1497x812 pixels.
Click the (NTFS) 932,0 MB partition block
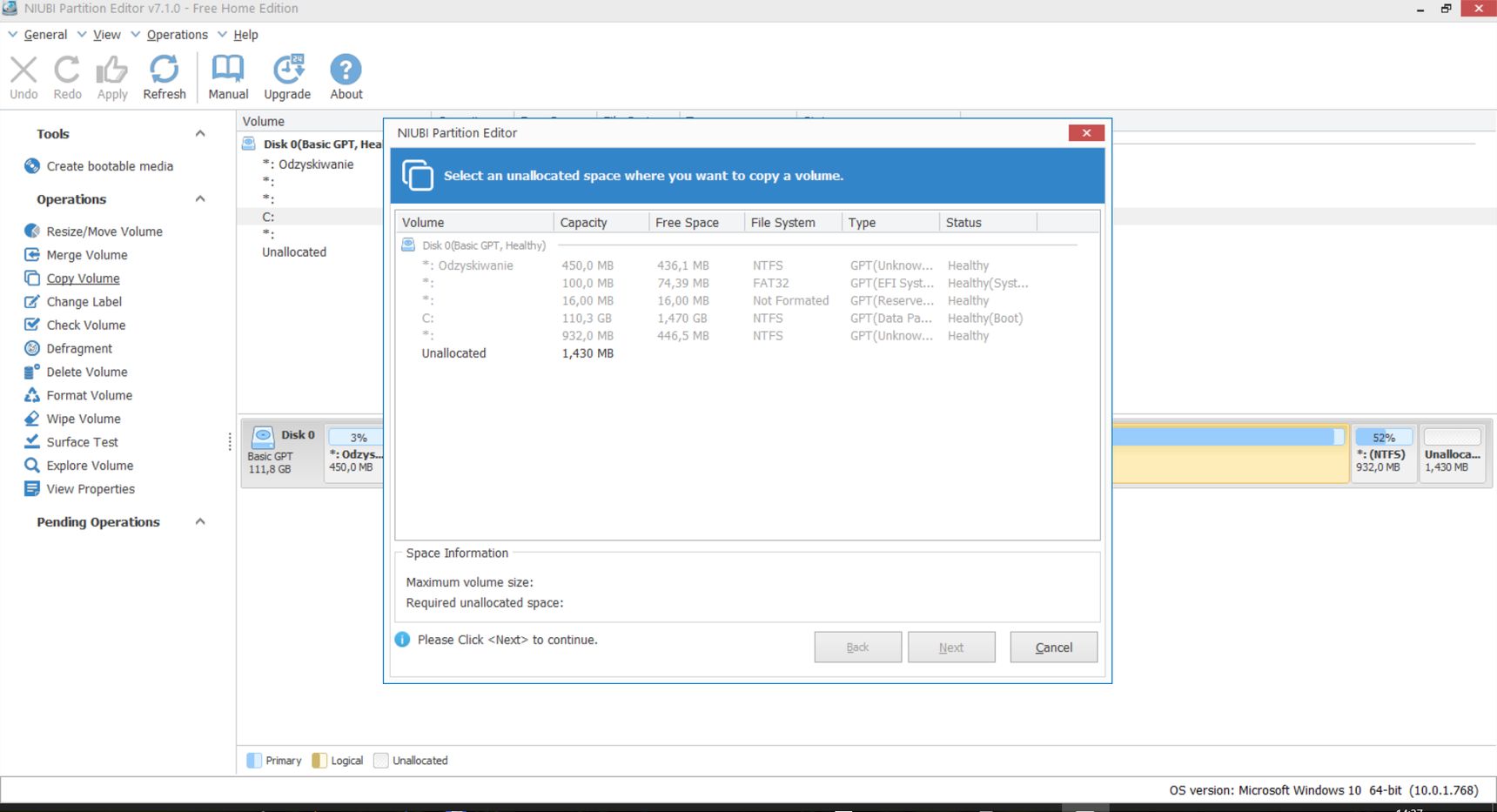coord(1382,453)
